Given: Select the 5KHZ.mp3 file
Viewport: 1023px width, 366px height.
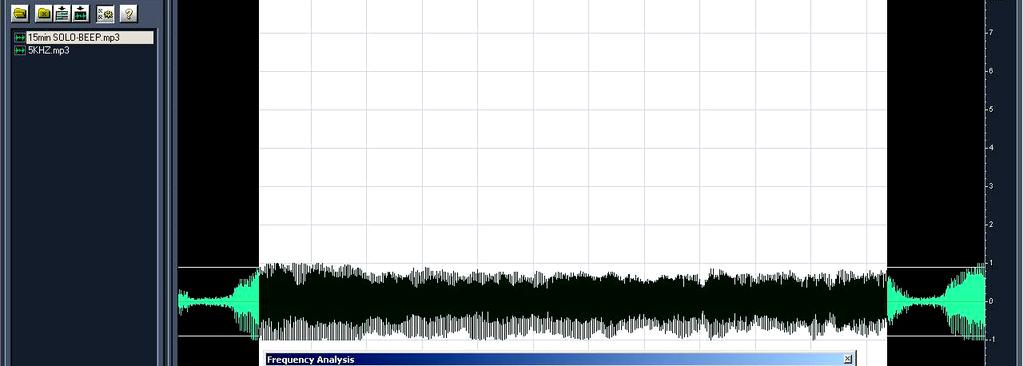Looking at the screenshot, I should [48, 50].
